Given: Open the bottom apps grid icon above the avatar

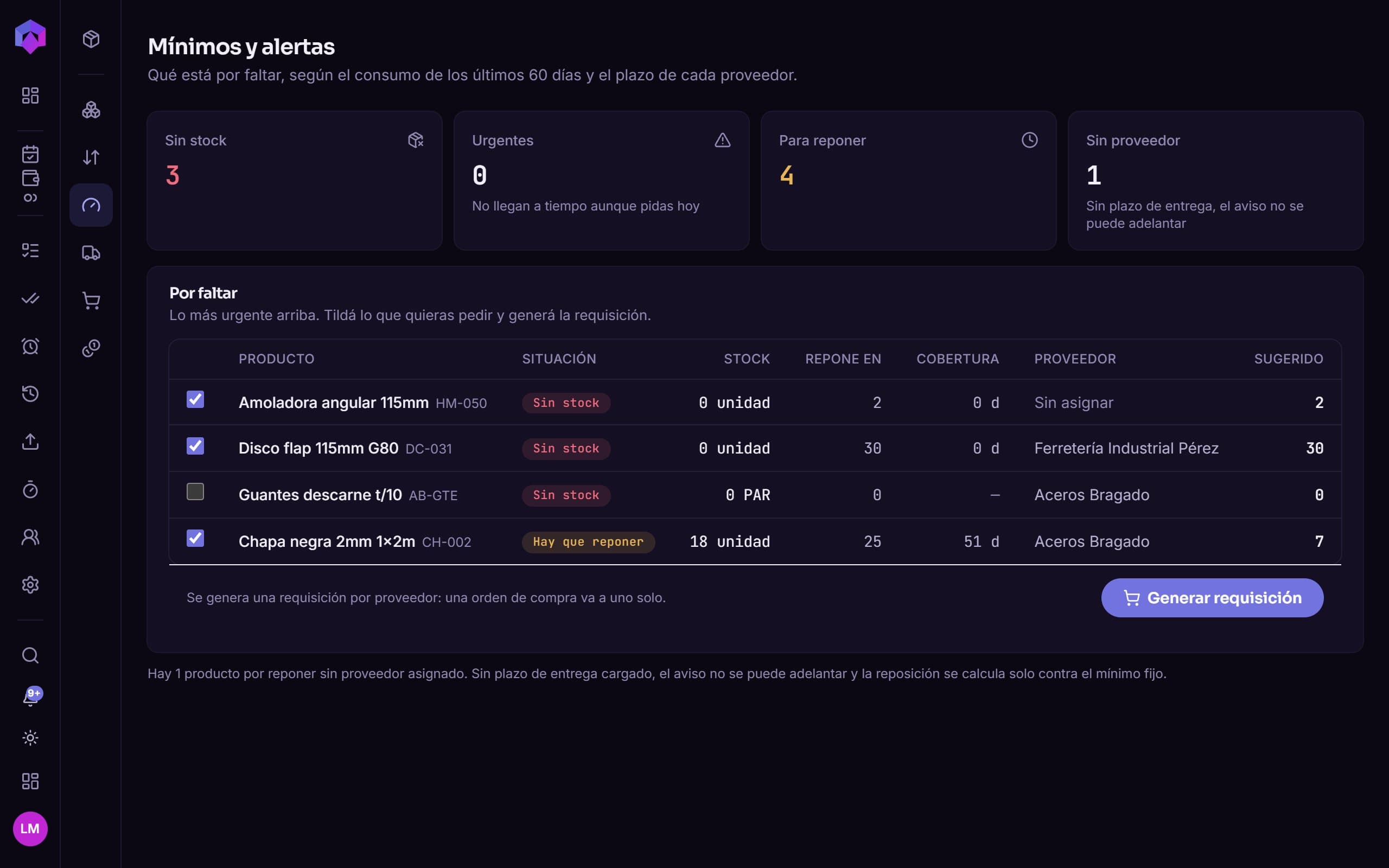Looking at the screenshot, I should [x=30, y=781].
